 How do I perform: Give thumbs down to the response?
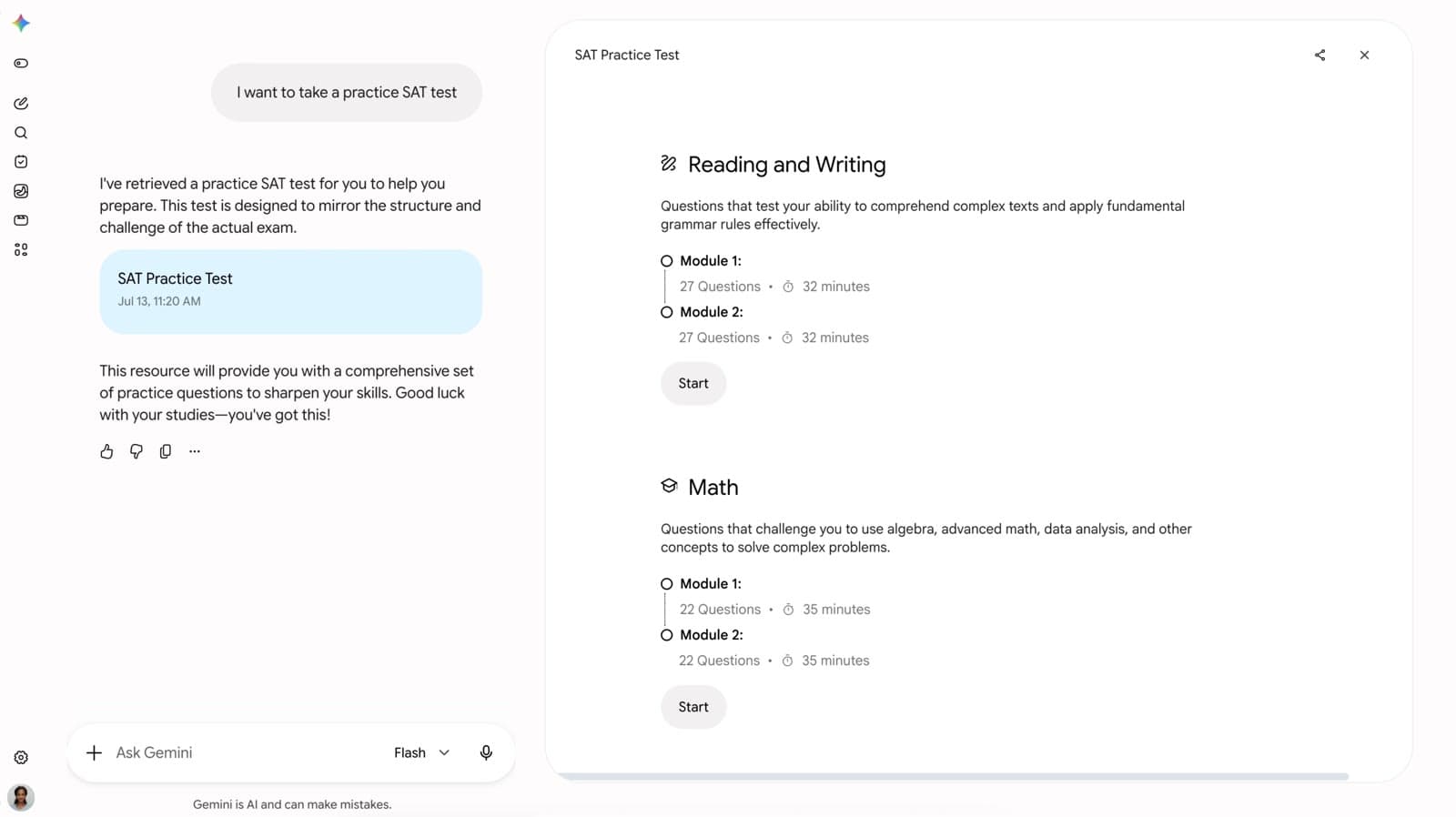tap(136, 451)
